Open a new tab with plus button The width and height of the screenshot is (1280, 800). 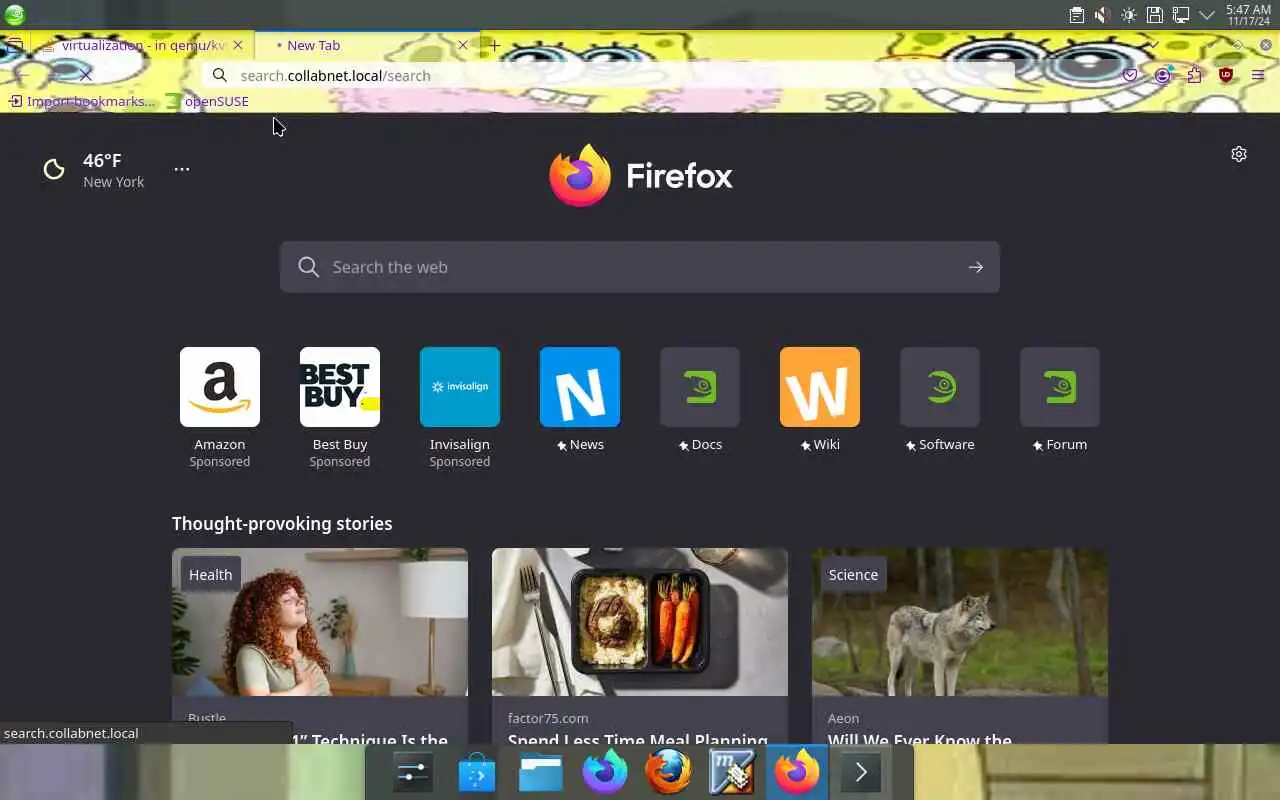point(494,45)
